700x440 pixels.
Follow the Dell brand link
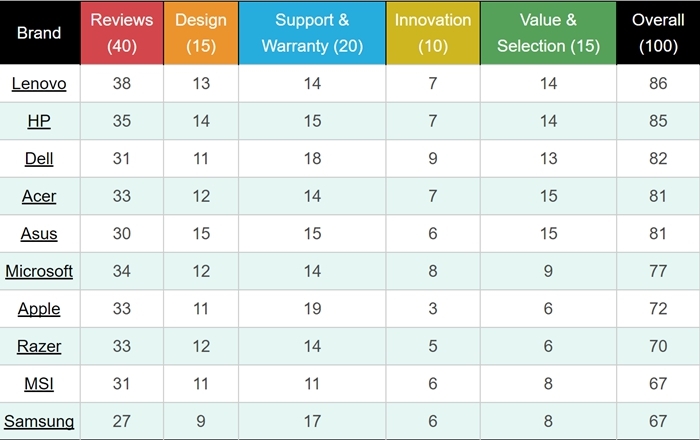[39, 159]
